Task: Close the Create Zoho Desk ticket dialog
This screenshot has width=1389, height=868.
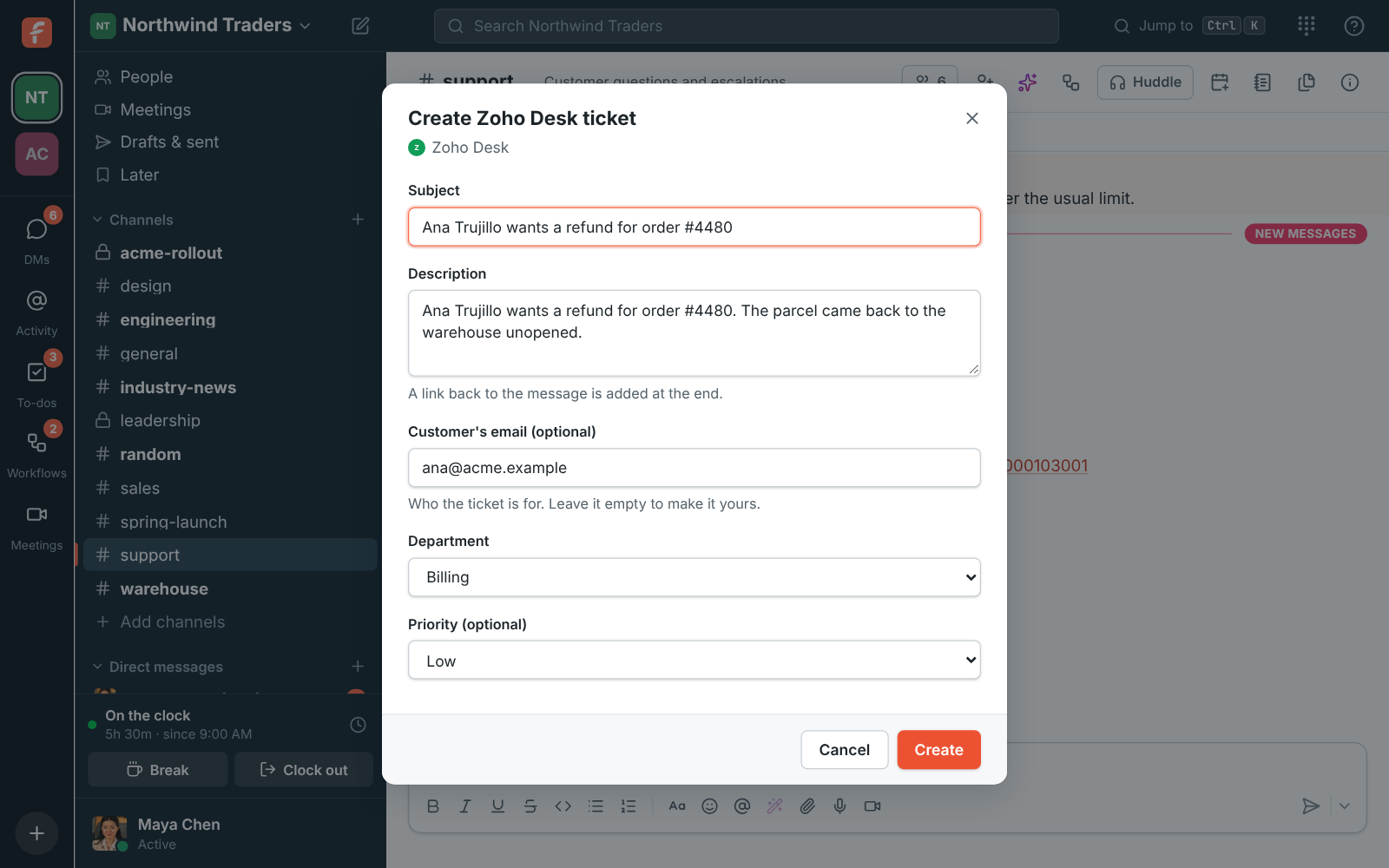Action: pyautogui.click(x=972, y=118)
